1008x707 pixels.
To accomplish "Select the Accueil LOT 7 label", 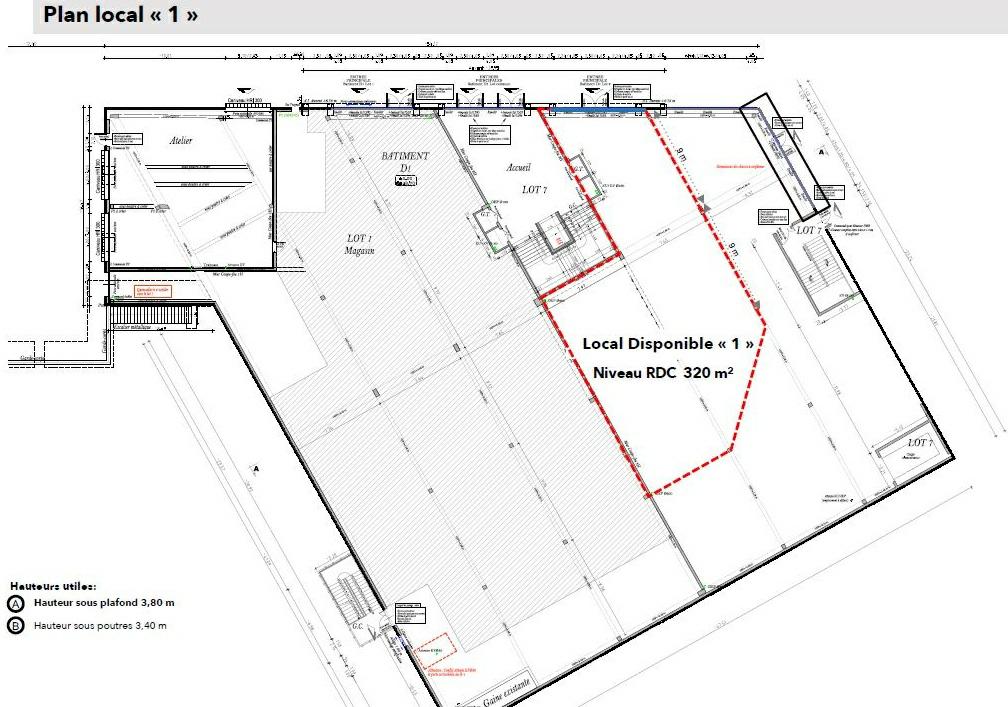I will 523,177.
